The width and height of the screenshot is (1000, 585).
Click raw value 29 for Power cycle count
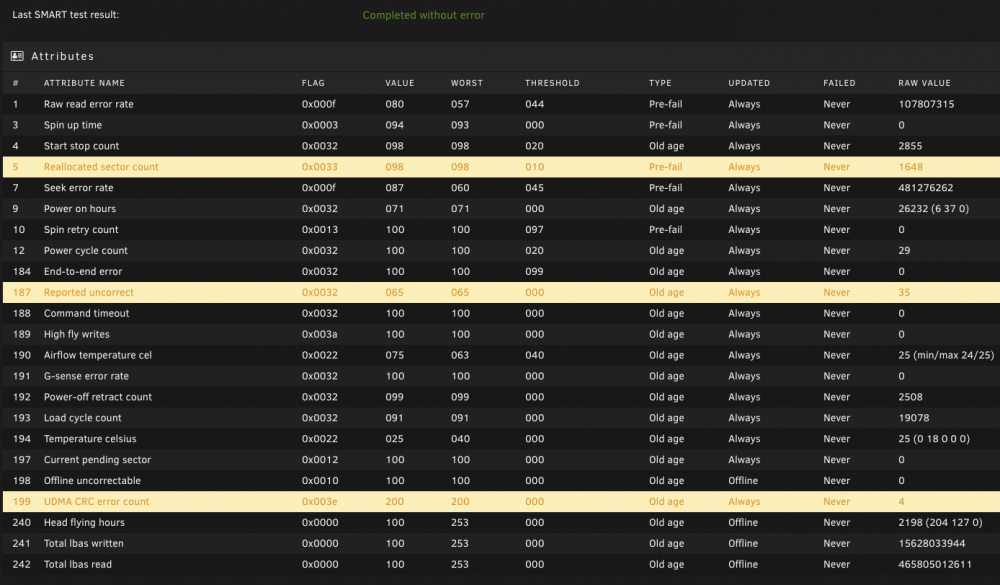coord(904,251)
